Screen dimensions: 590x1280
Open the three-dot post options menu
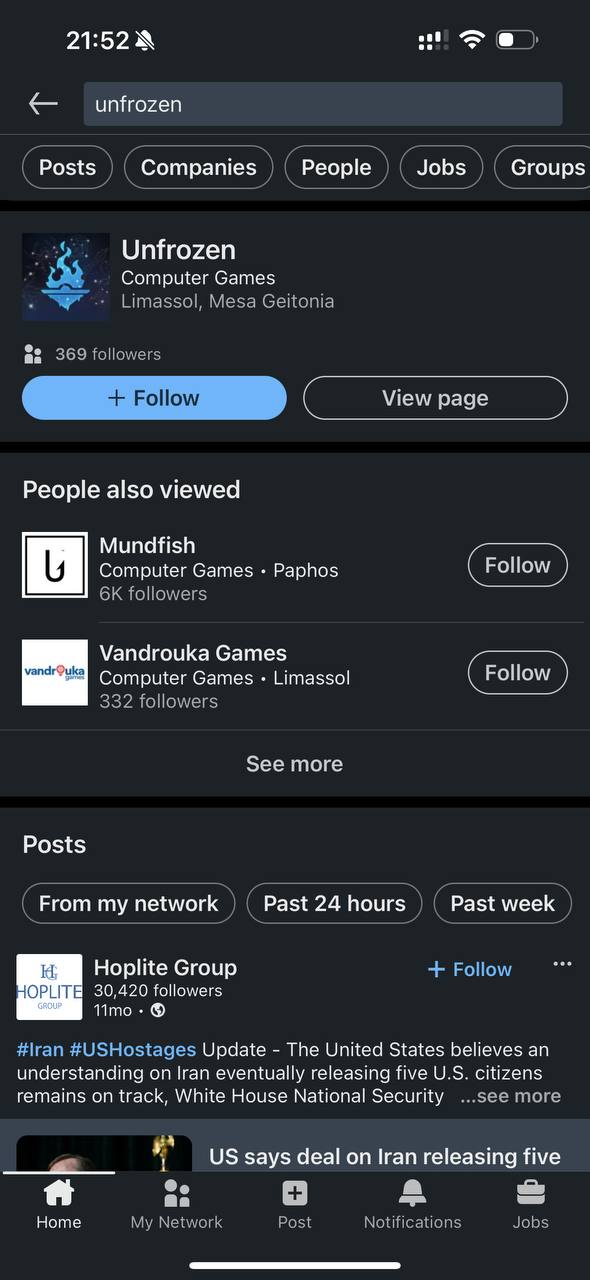[562, 964]
